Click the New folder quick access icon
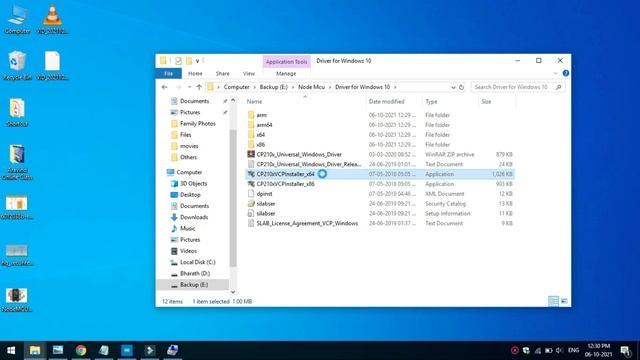The height and width of the screenshot is (360, 640). point(189,61)
